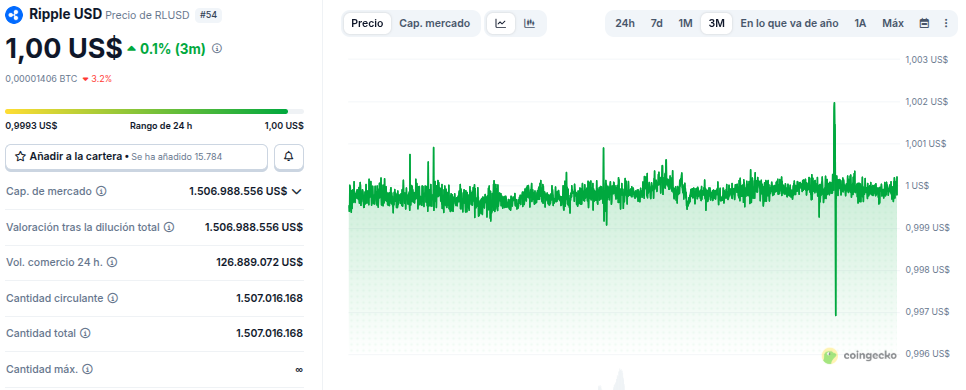Open the three-dot chart options menu
Viewport: 966px width, 390px height.
[x=946, y=23]
